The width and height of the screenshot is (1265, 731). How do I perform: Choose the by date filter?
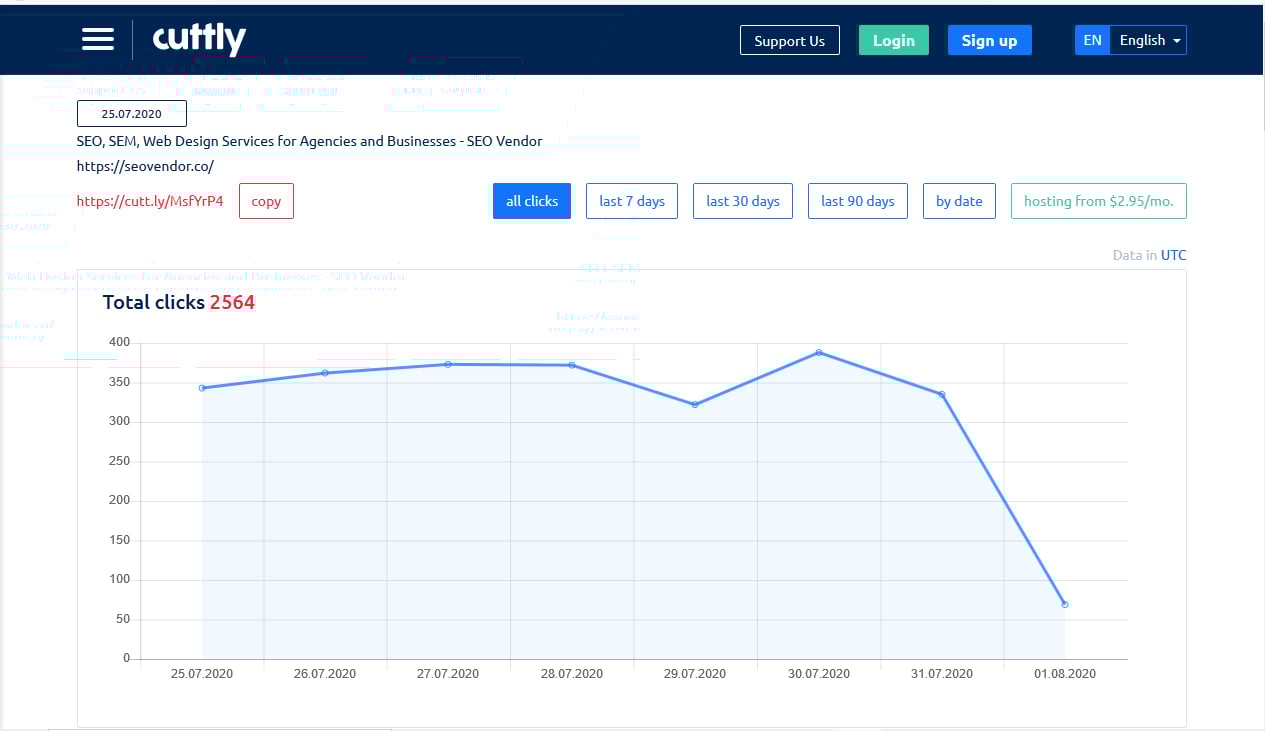[x=959, y=201]
